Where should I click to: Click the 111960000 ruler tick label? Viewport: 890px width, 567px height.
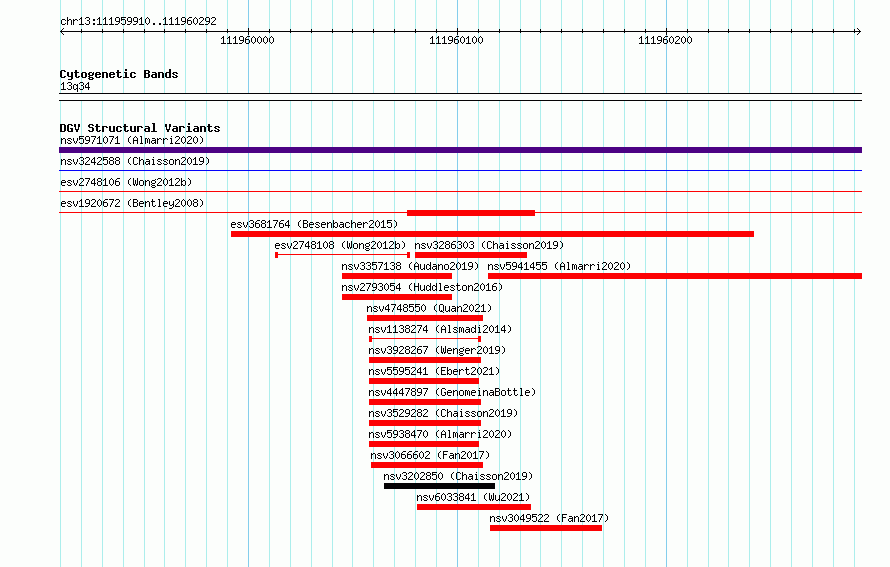tap(247, 40)
